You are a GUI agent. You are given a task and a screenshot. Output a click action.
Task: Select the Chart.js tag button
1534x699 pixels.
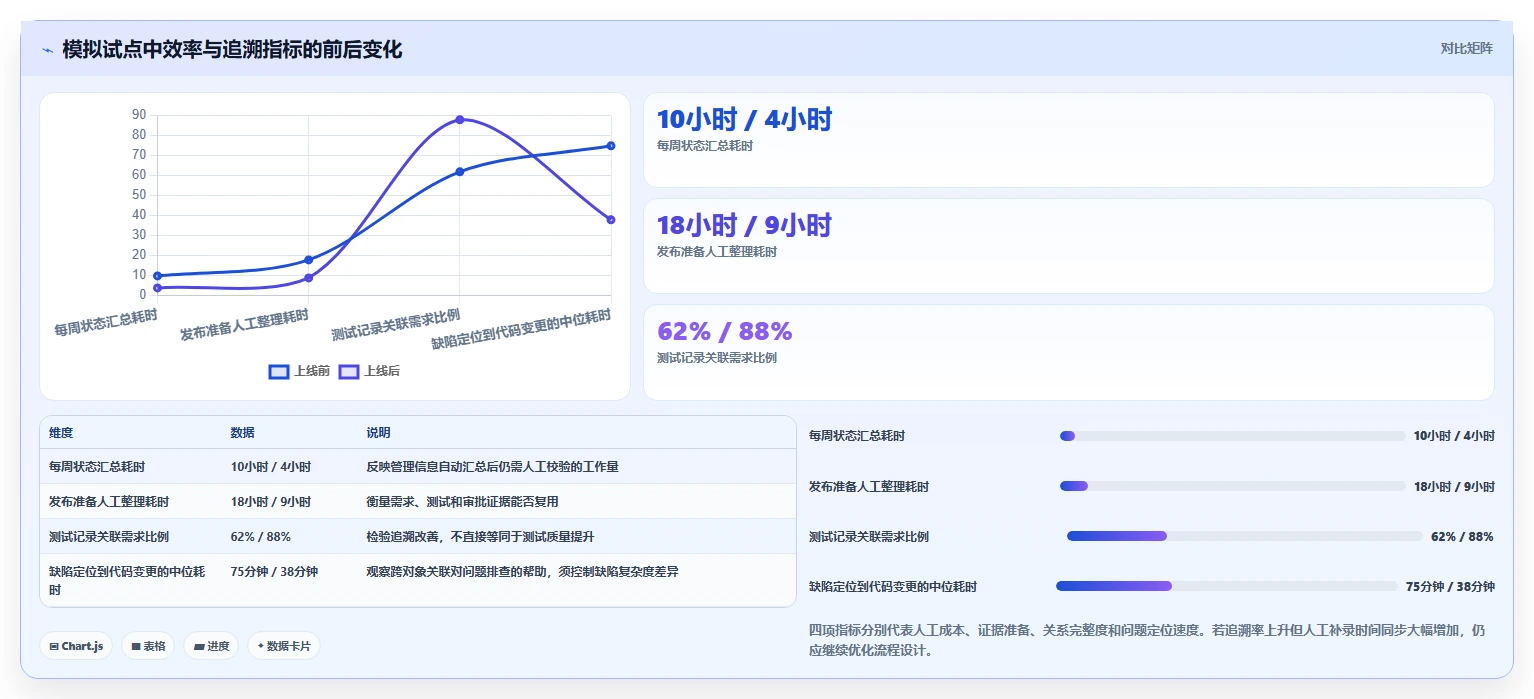pos(76,646)
